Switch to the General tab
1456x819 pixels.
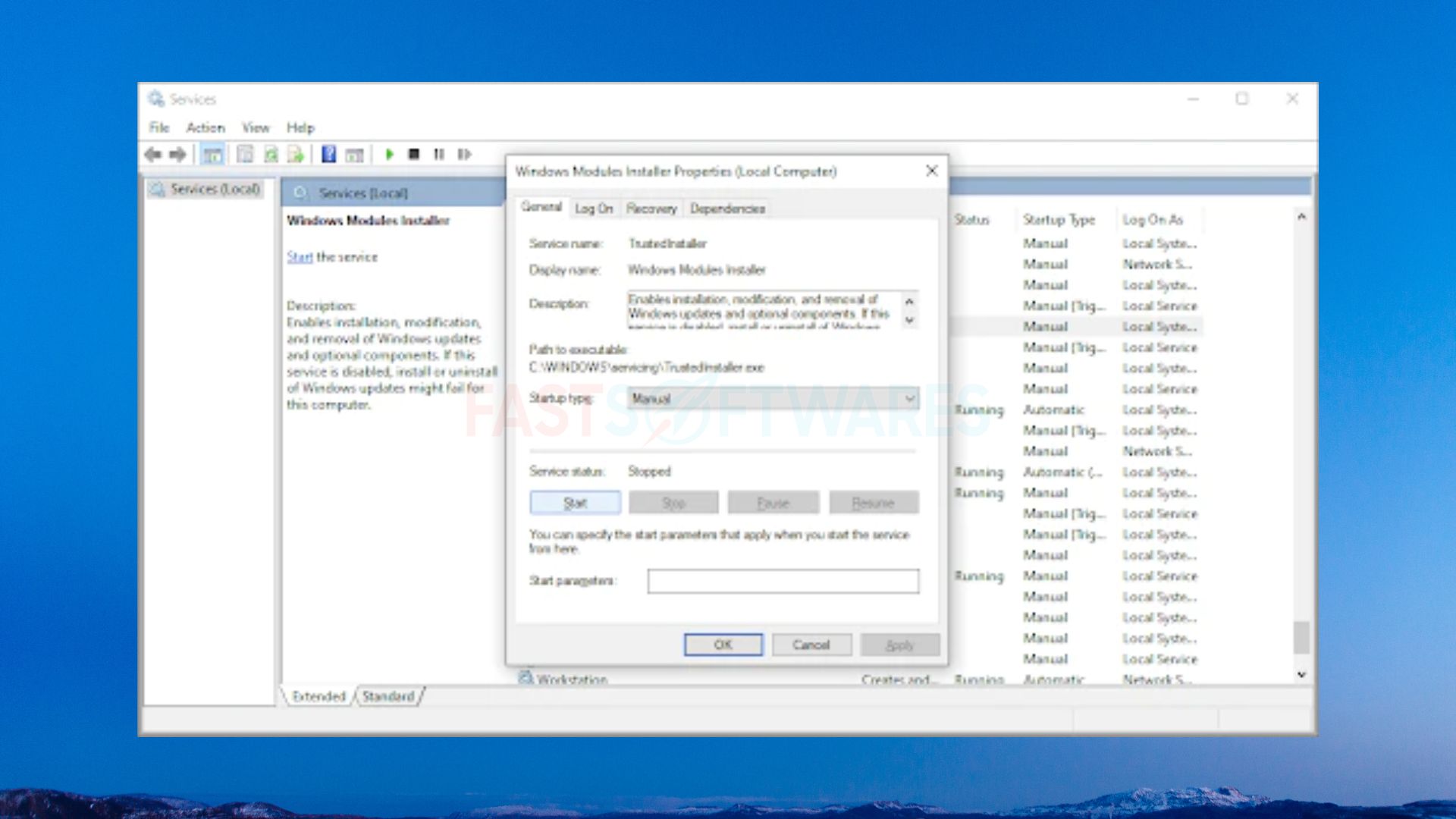[x=541, y=207]
